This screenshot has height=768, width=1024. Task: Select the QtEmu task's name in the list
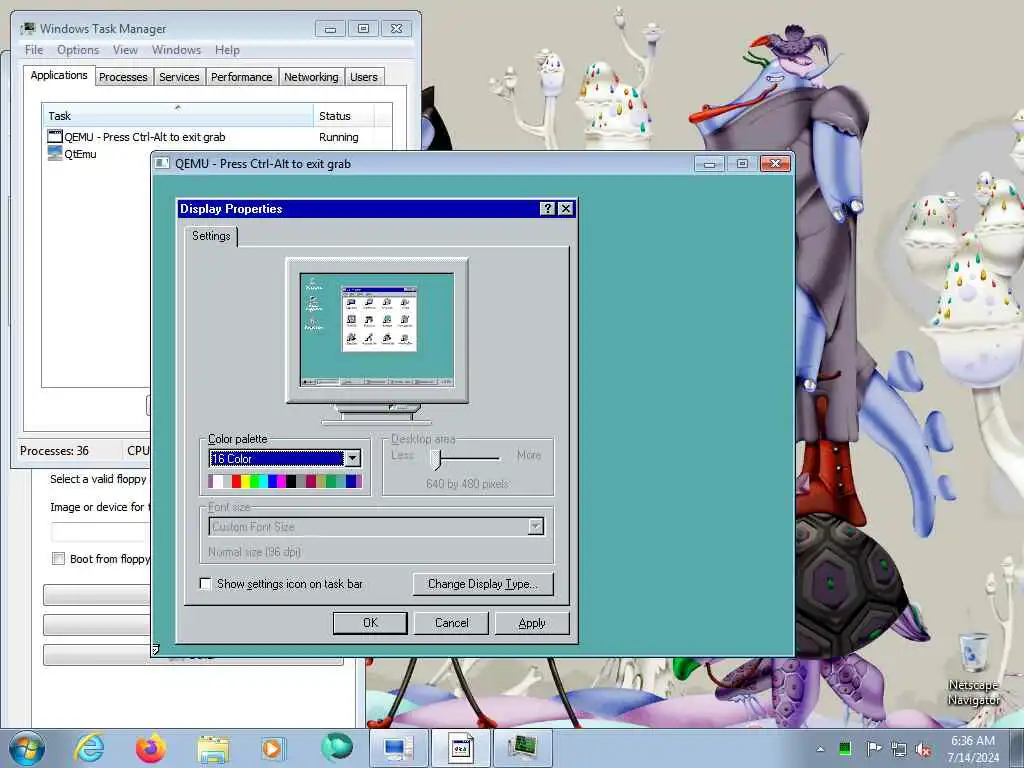[80, 154]
